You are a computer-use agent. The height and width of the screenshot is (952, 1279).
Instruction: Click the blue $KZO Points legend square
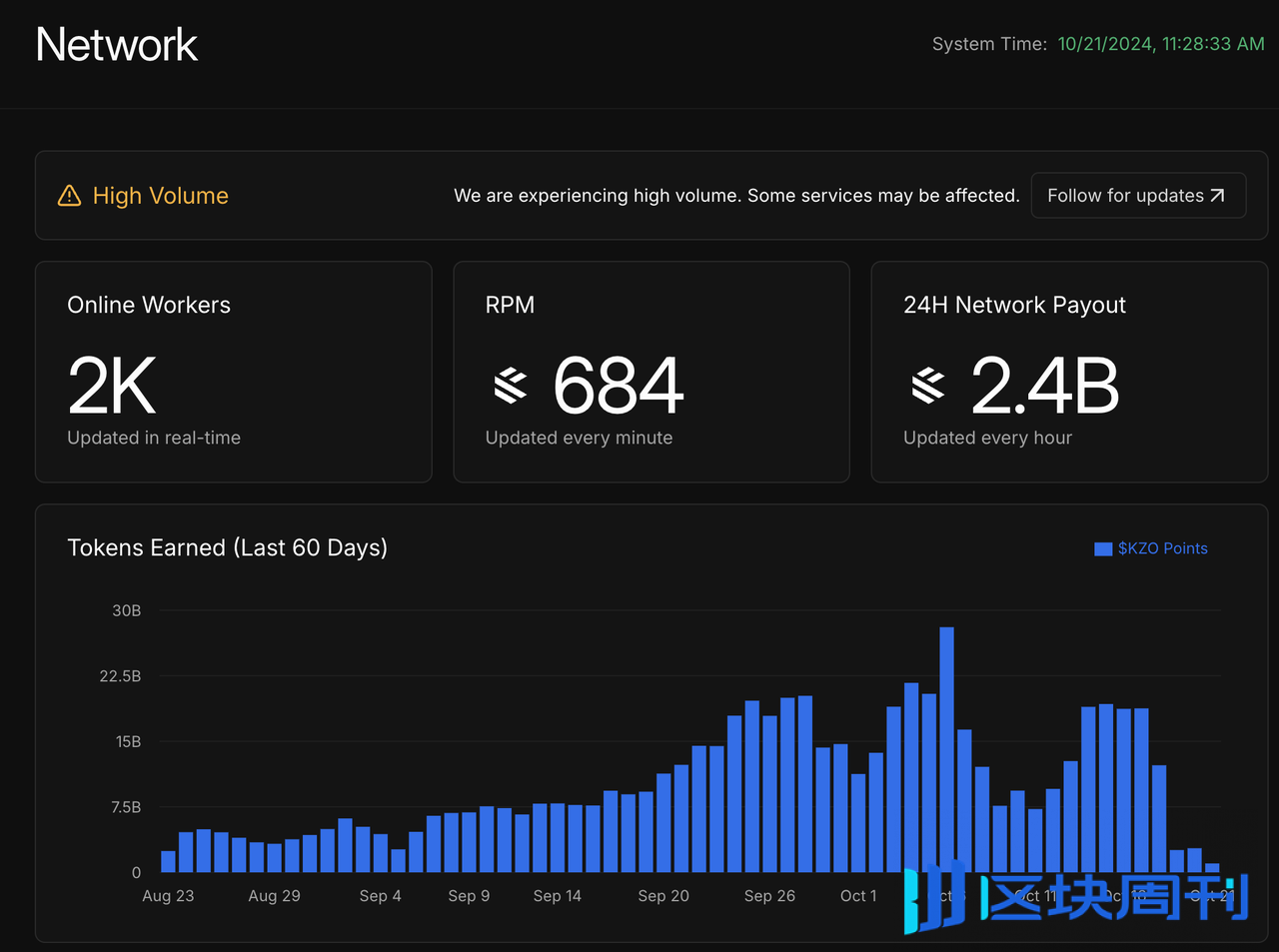click(x=1103, y=548)
